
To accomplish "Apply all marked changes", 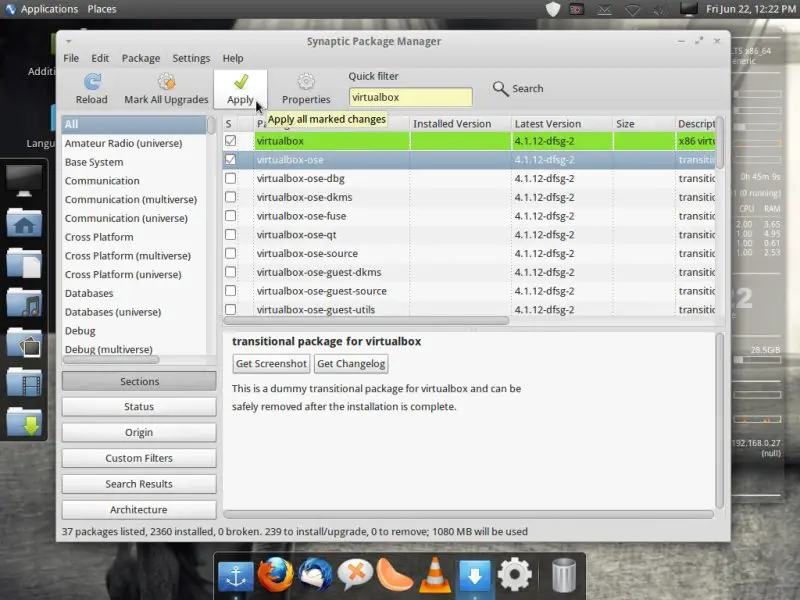I will 240,83.
